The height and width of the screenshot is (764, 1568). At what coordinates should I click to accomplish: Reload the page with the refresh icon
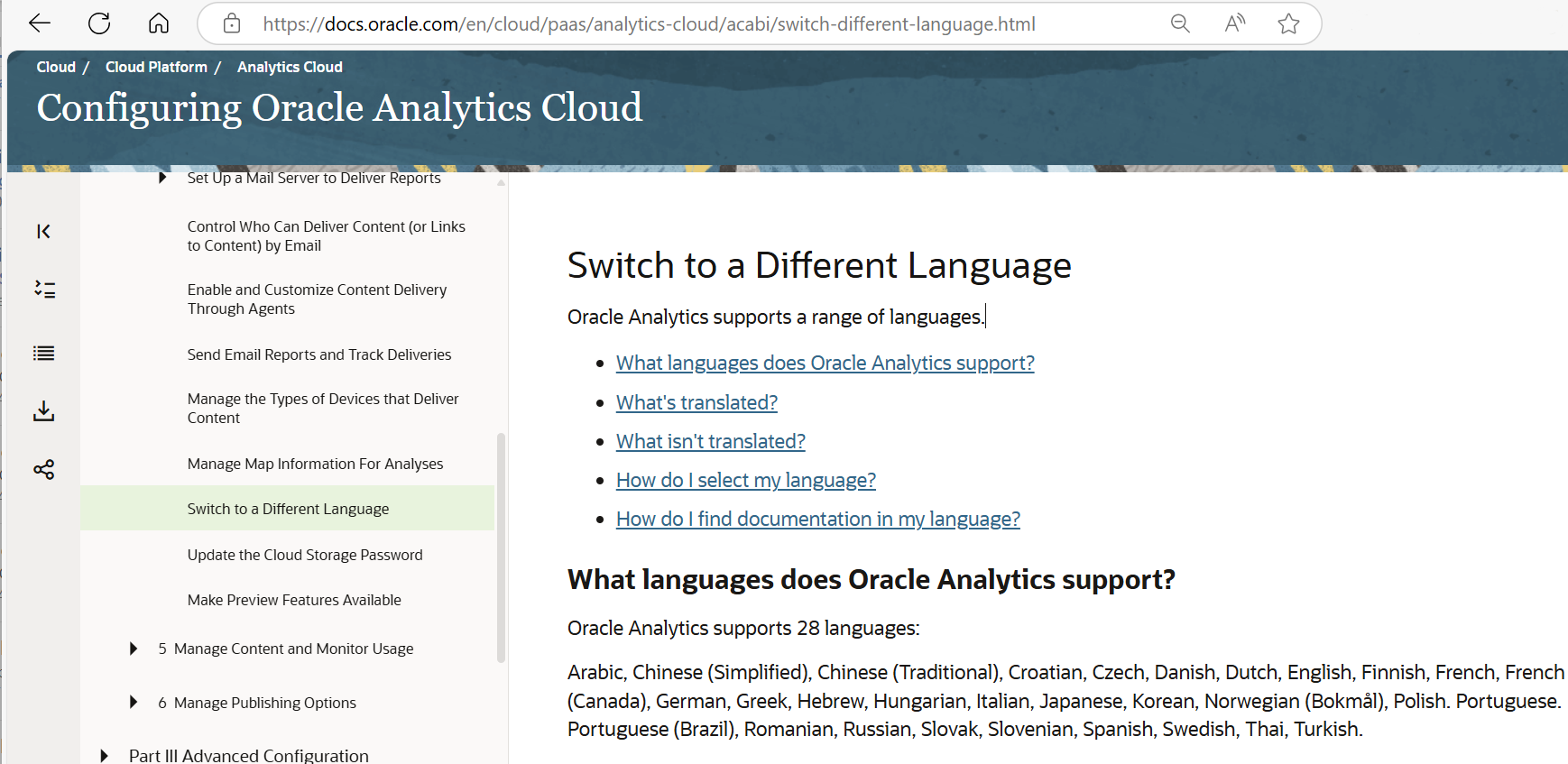[x=99, y=23]
